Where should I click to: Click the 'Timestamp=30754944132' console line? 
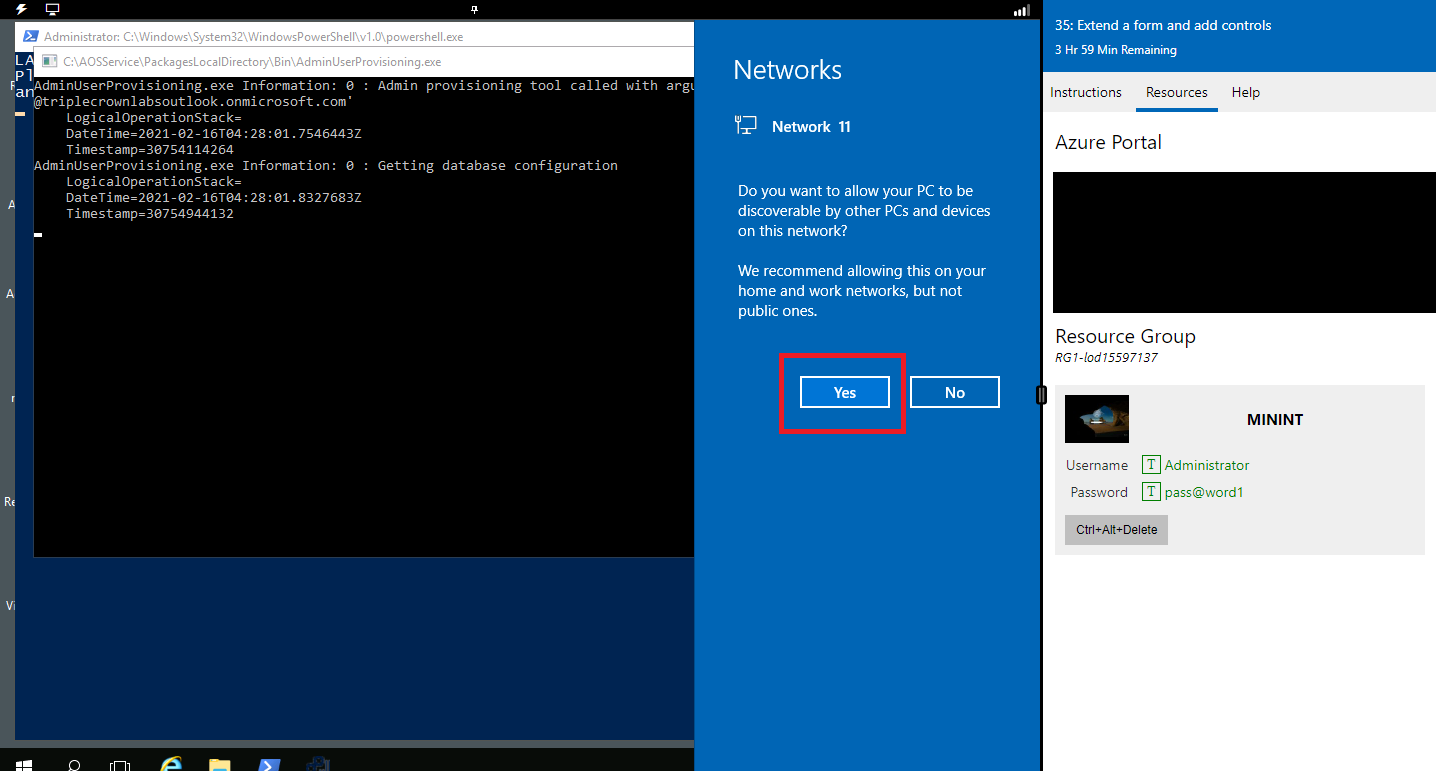tap(150, 214)
